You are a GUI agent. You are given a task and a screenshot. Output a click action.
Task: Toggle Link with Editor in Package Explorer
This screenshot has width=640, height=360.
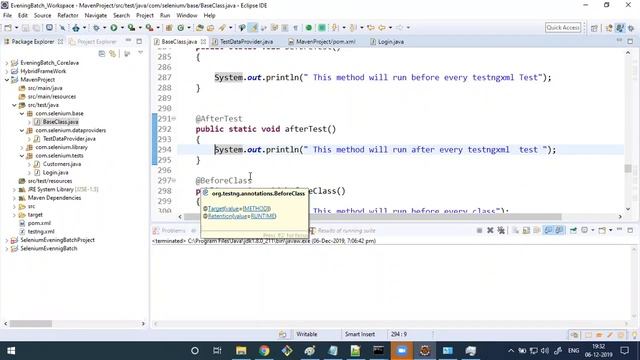[113, 53]
